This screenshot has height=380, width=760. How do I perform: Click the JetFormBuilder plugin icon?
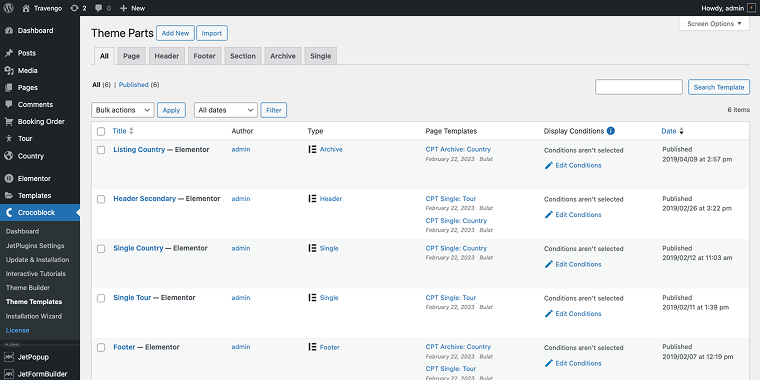9,374
